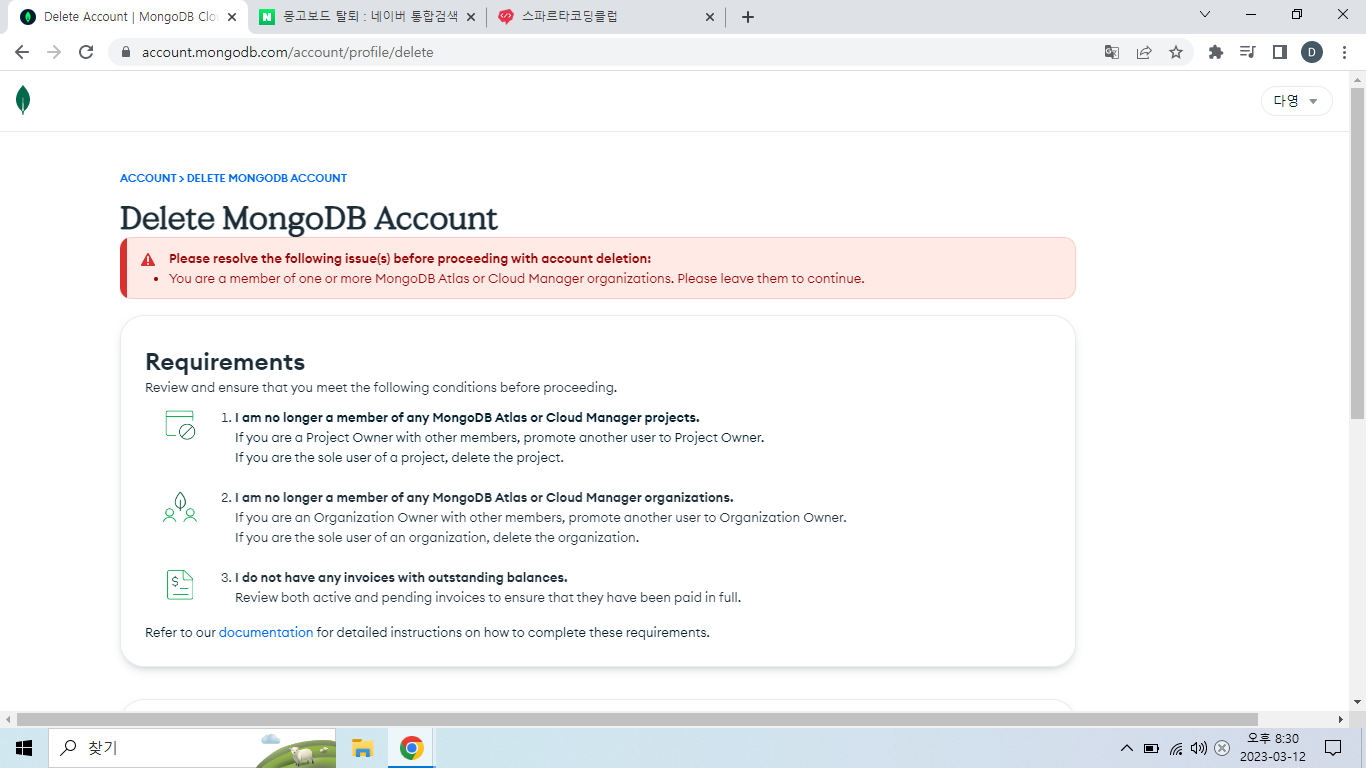Open the network tray icon

[1176, 748]
